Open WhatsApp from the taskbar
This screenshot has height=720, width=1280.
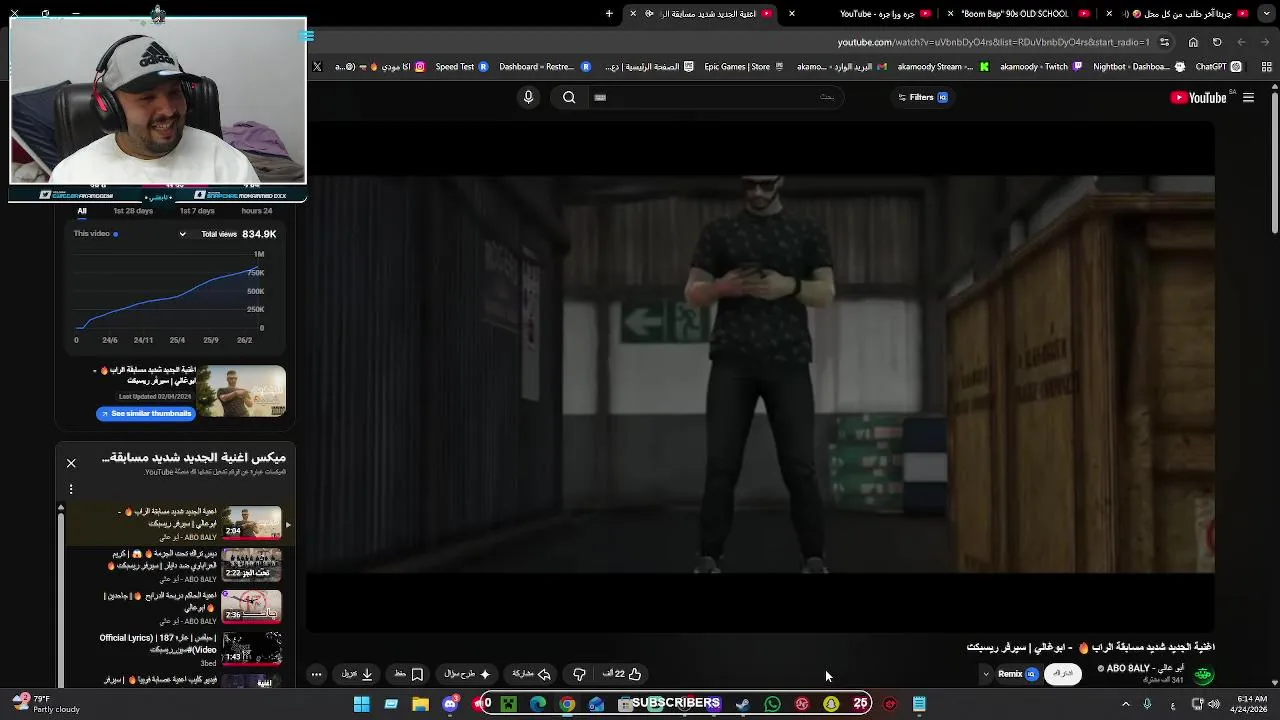pos(772,704)
